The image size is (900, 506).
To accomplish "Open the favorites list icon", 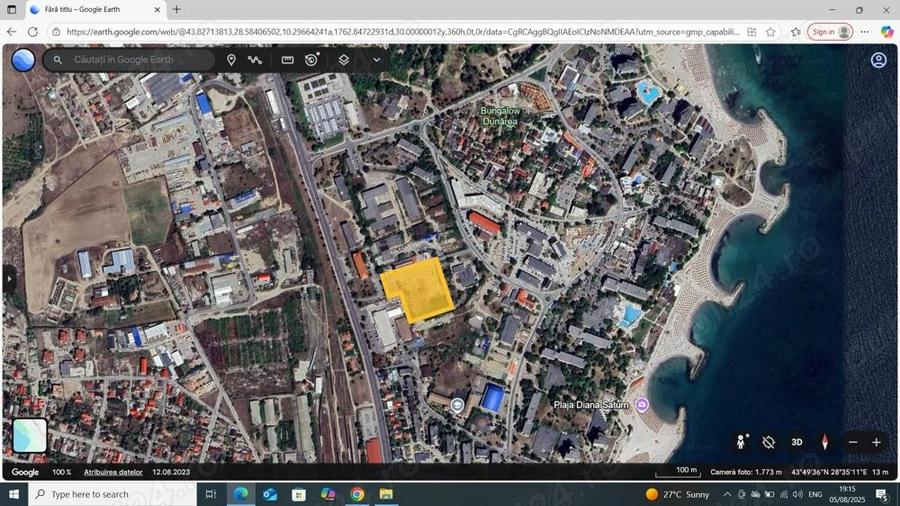I will (796, 32).
